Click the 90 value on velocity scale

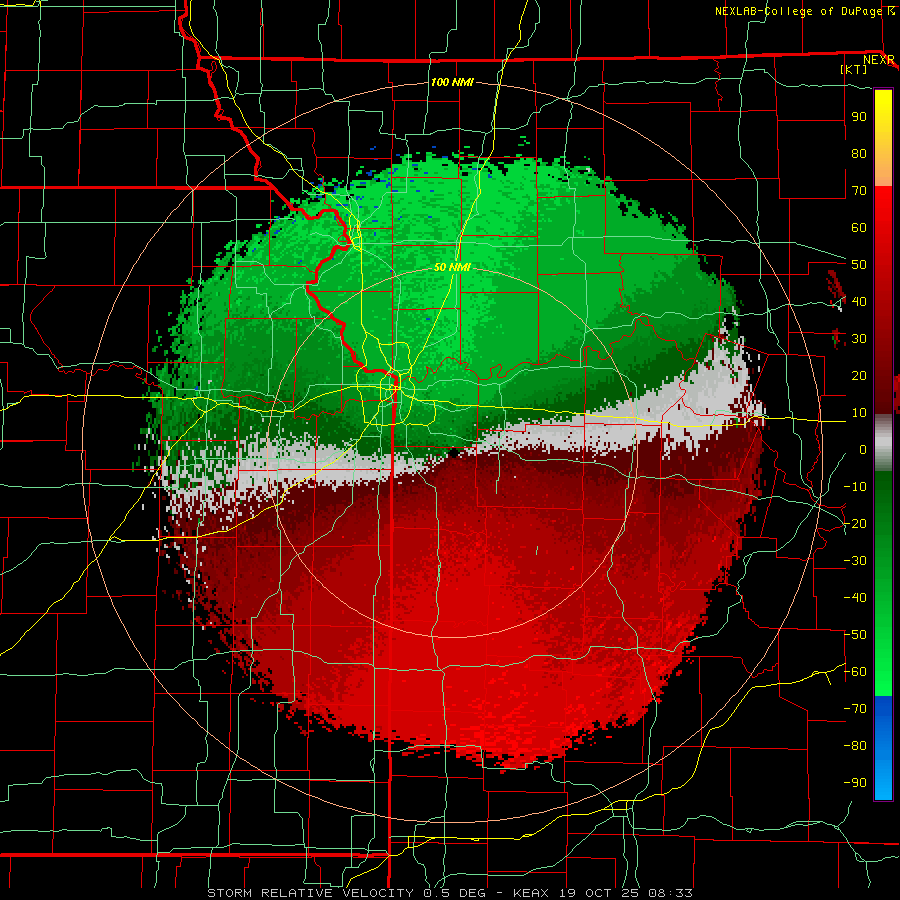(x=859, y=117)
